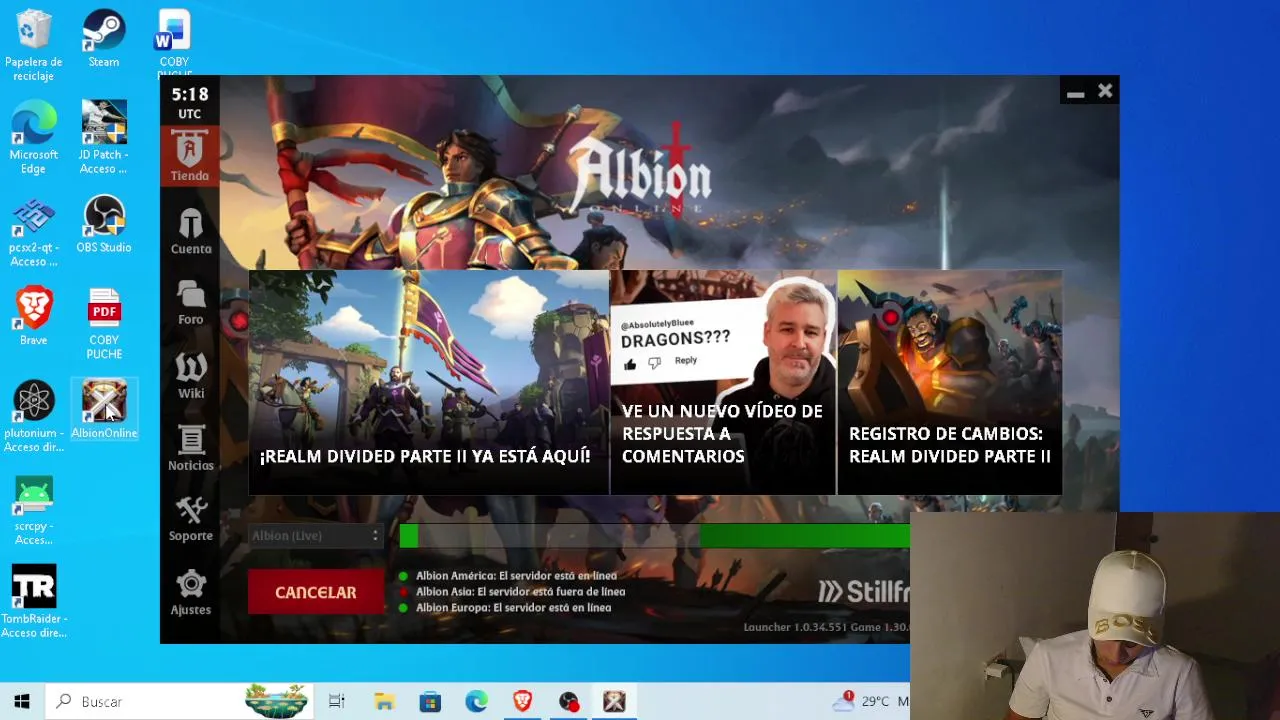Click the Buscar taskbar search box
The width and height of the screenshot is (1280, 720).
[x=180, y=701]
